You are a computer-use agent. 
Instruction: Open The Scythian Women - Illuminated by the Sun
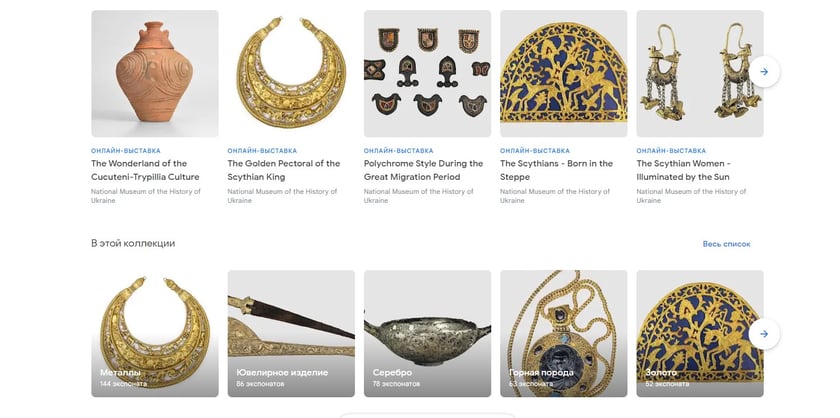click(684, 170)
